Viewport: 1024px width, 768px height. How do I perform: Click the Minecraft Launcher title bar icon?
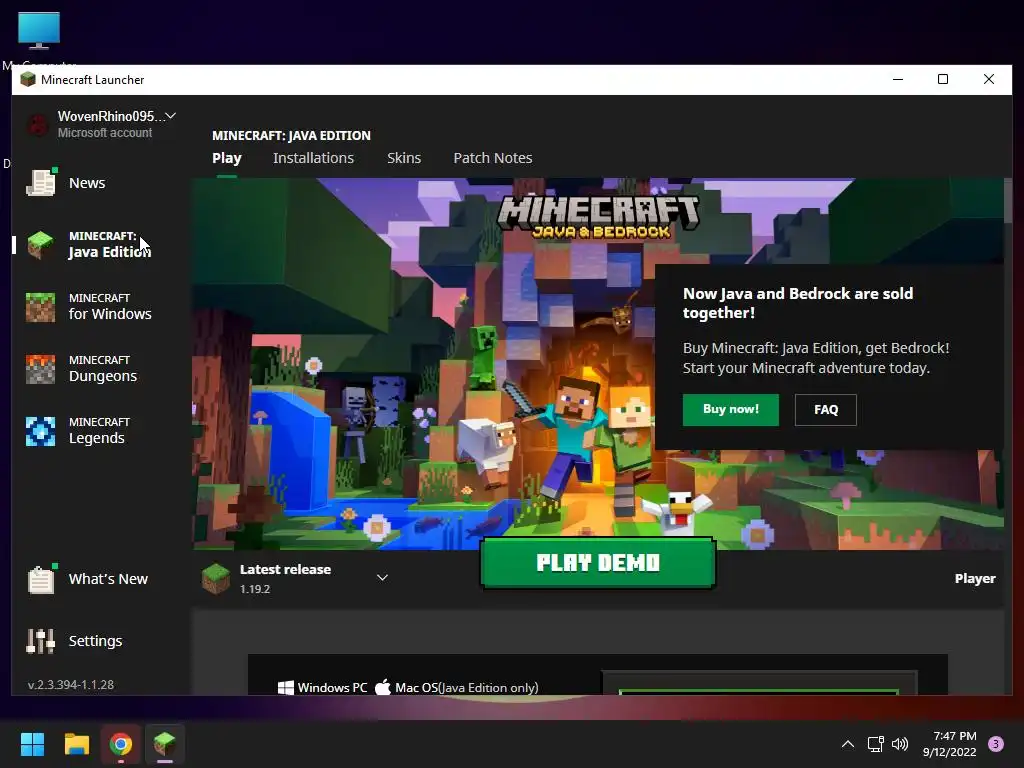27,80
